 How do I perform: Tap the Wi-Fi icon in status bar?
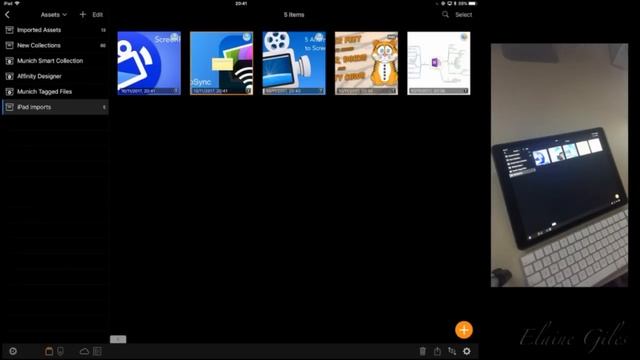(17, 3)
